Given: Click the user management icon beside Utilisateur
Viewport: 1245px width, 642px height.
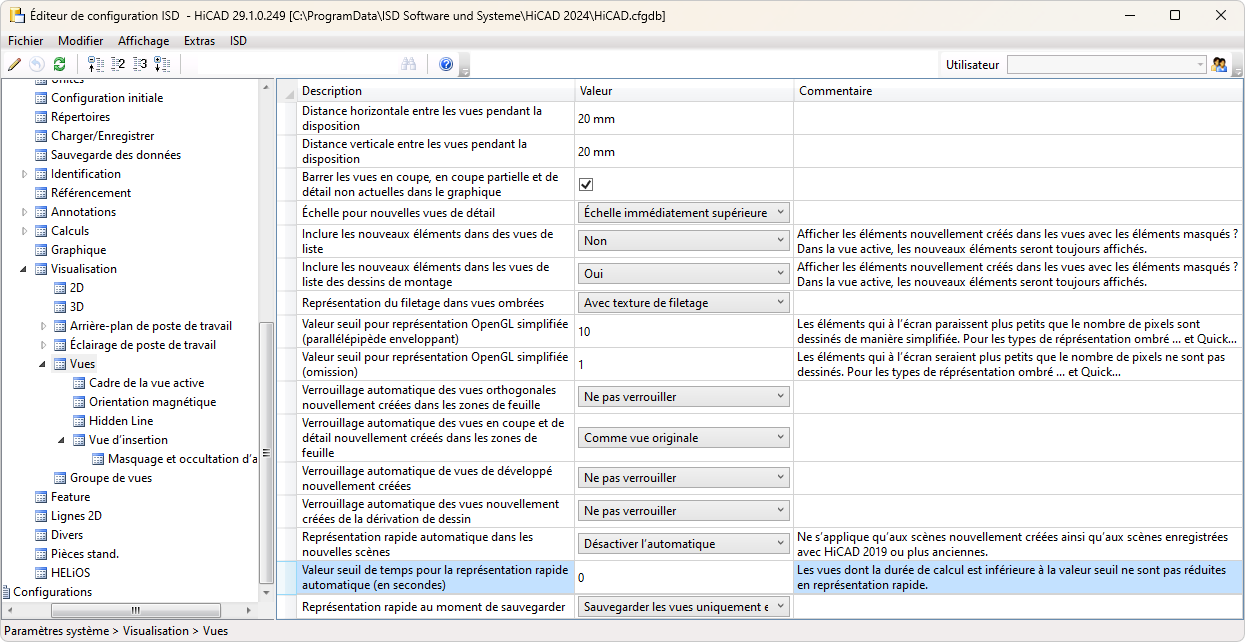Looking at the screenshot, I should coord(1219,64).
